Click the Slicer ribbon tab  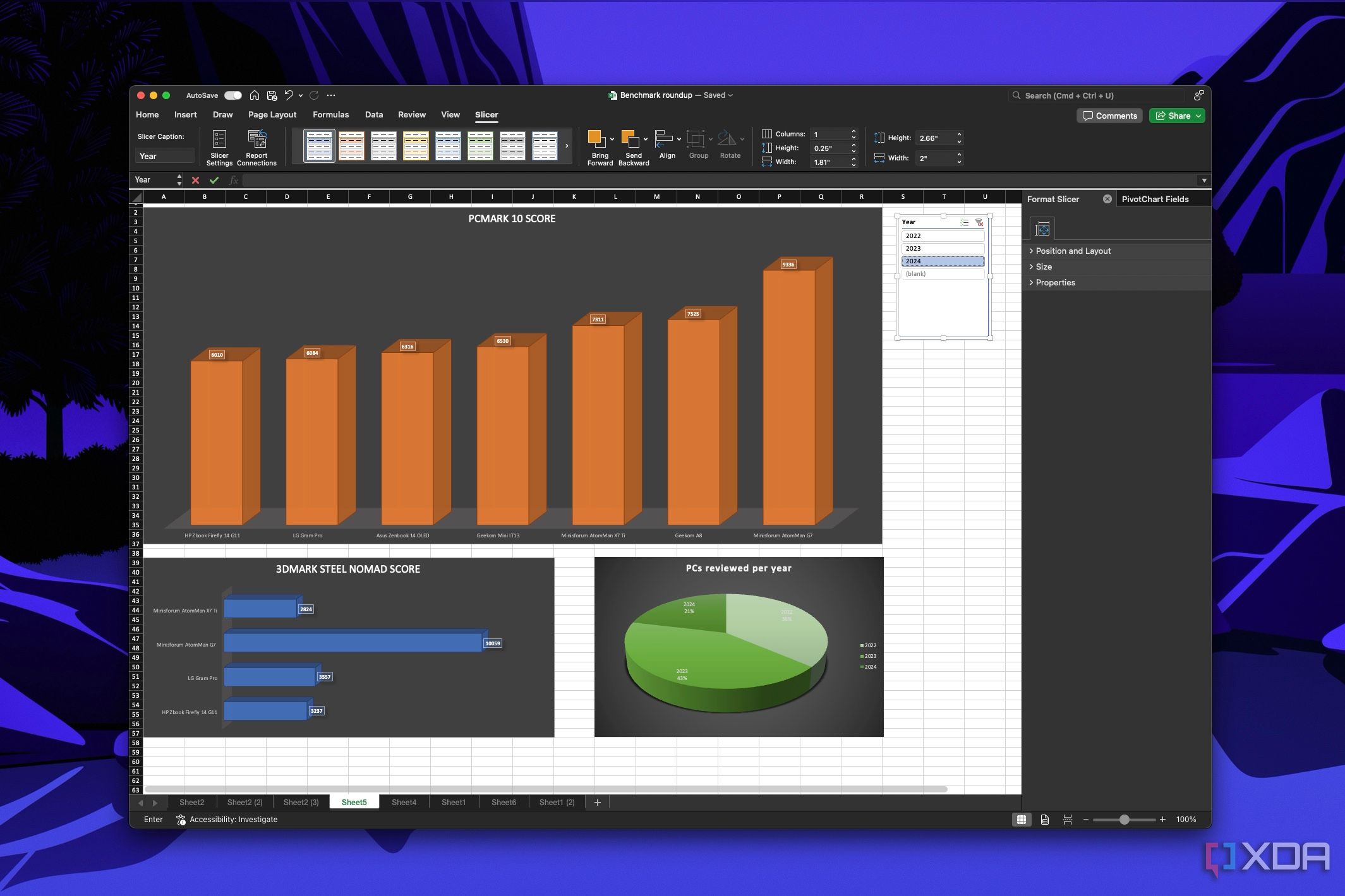tap(486, 114)
